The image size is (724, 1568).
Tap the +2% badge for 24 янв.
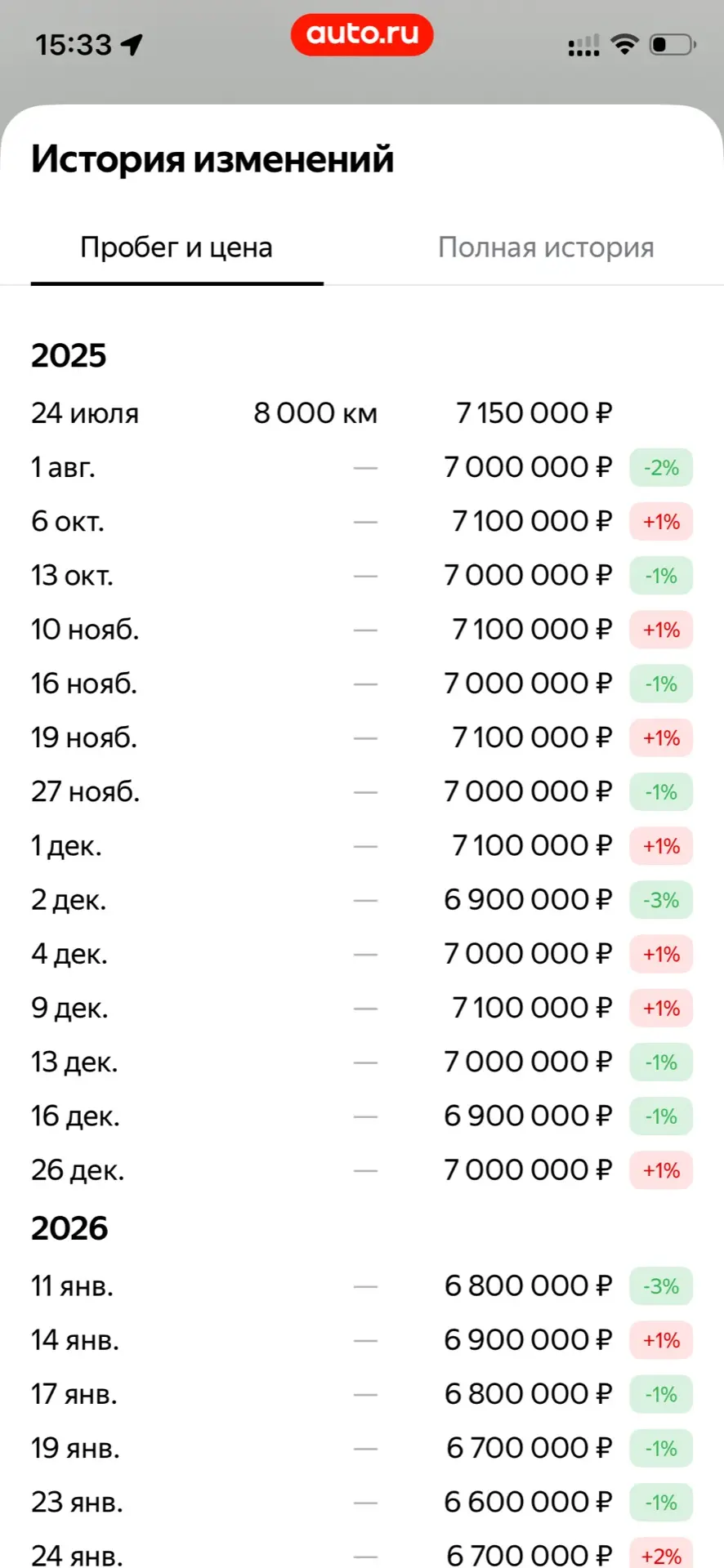tap(661, 1554)
